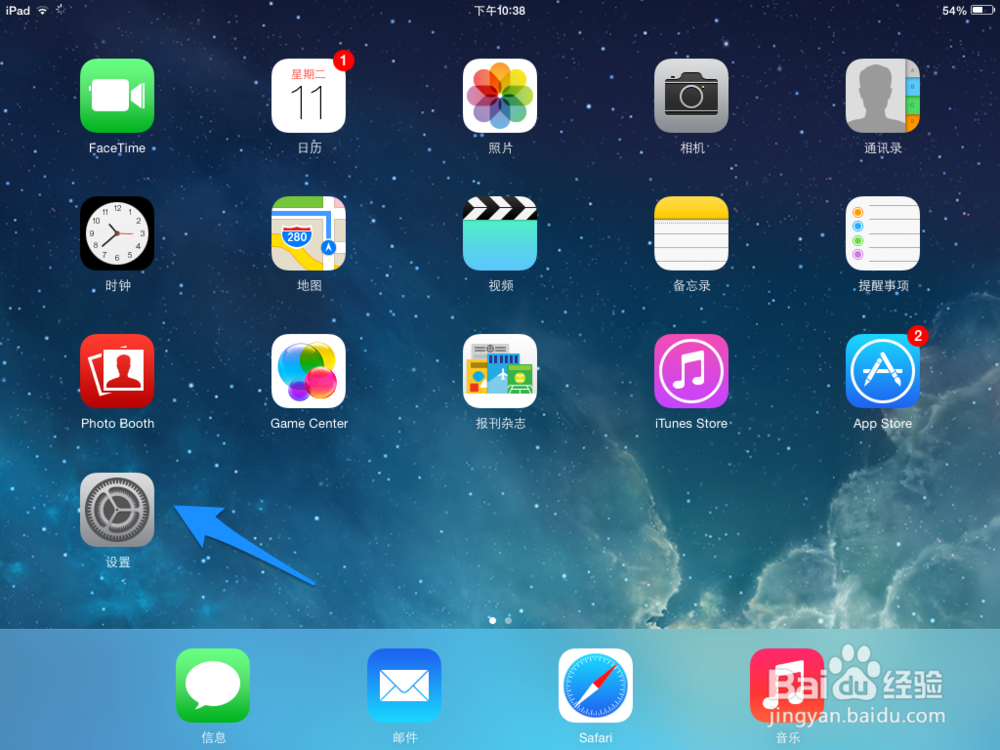Open the Contacts app (通讯录)
The image size is (1000, 750).
coord(883,96)
